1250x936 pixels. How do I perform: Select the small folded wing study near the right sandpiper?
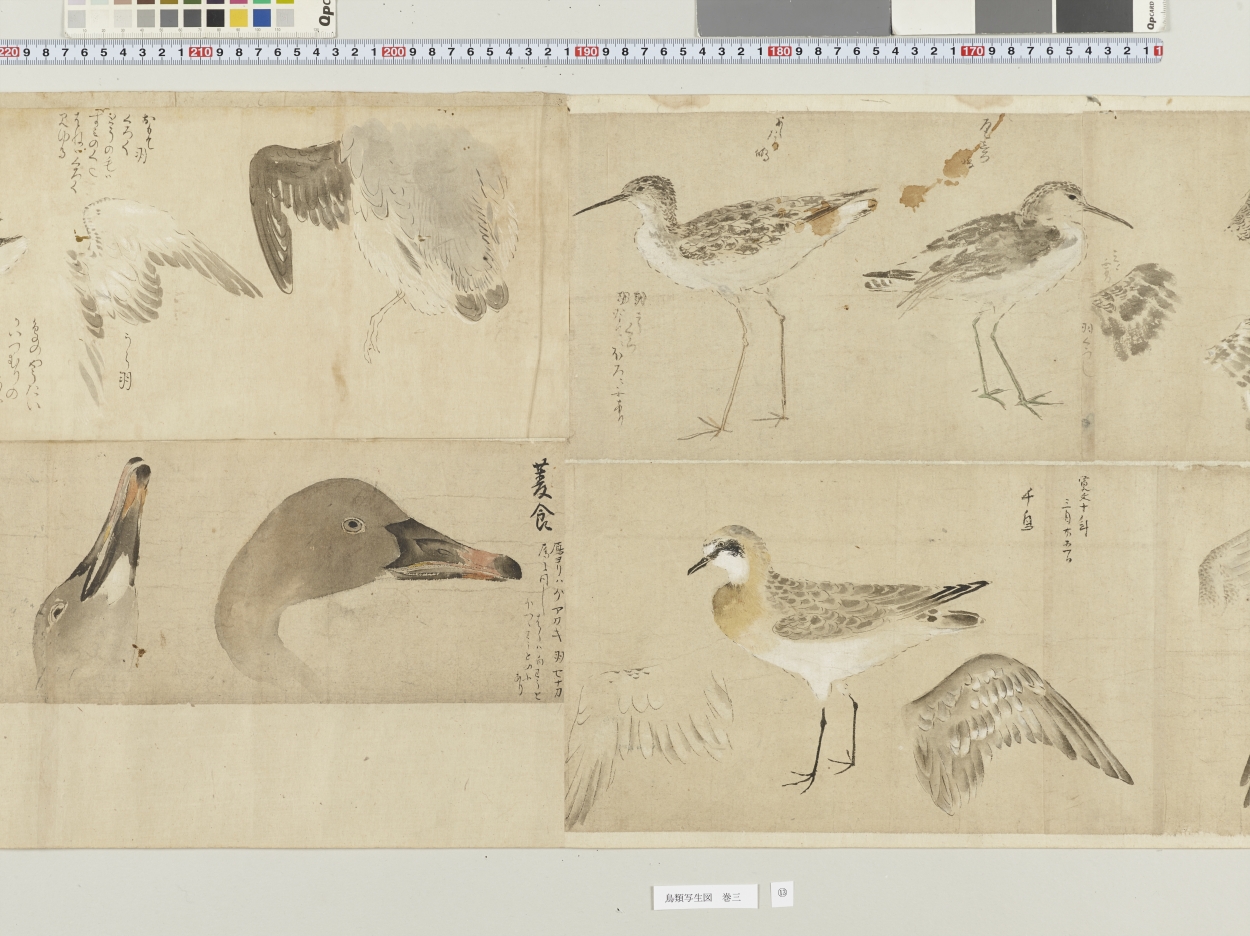coord(1135,310)
